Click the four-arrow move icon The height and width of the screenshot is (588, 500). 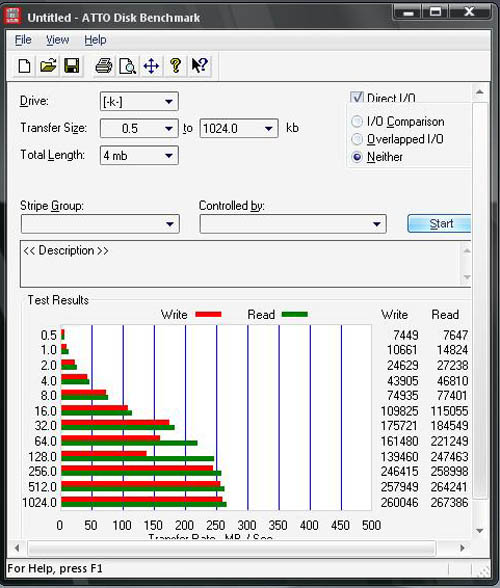(151, 66)
